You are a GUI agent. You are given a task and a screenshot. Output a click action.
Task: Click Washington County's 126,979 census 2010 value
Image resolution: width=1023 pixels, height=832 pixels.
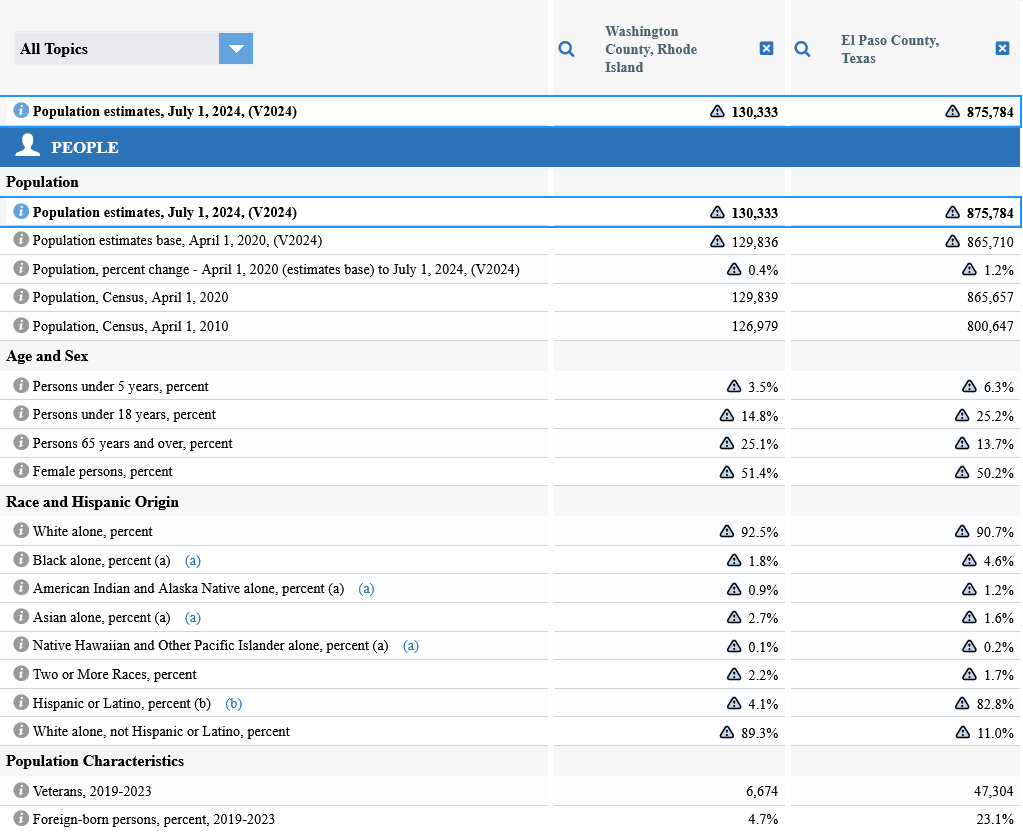point(755,326)
